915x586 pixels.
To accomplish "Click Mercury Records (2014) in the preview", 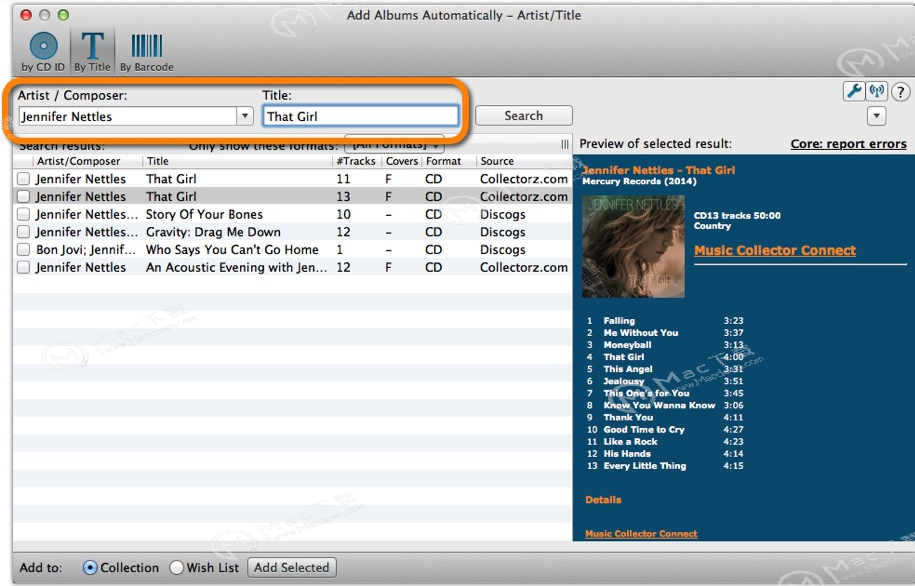I will coord(640,182).
